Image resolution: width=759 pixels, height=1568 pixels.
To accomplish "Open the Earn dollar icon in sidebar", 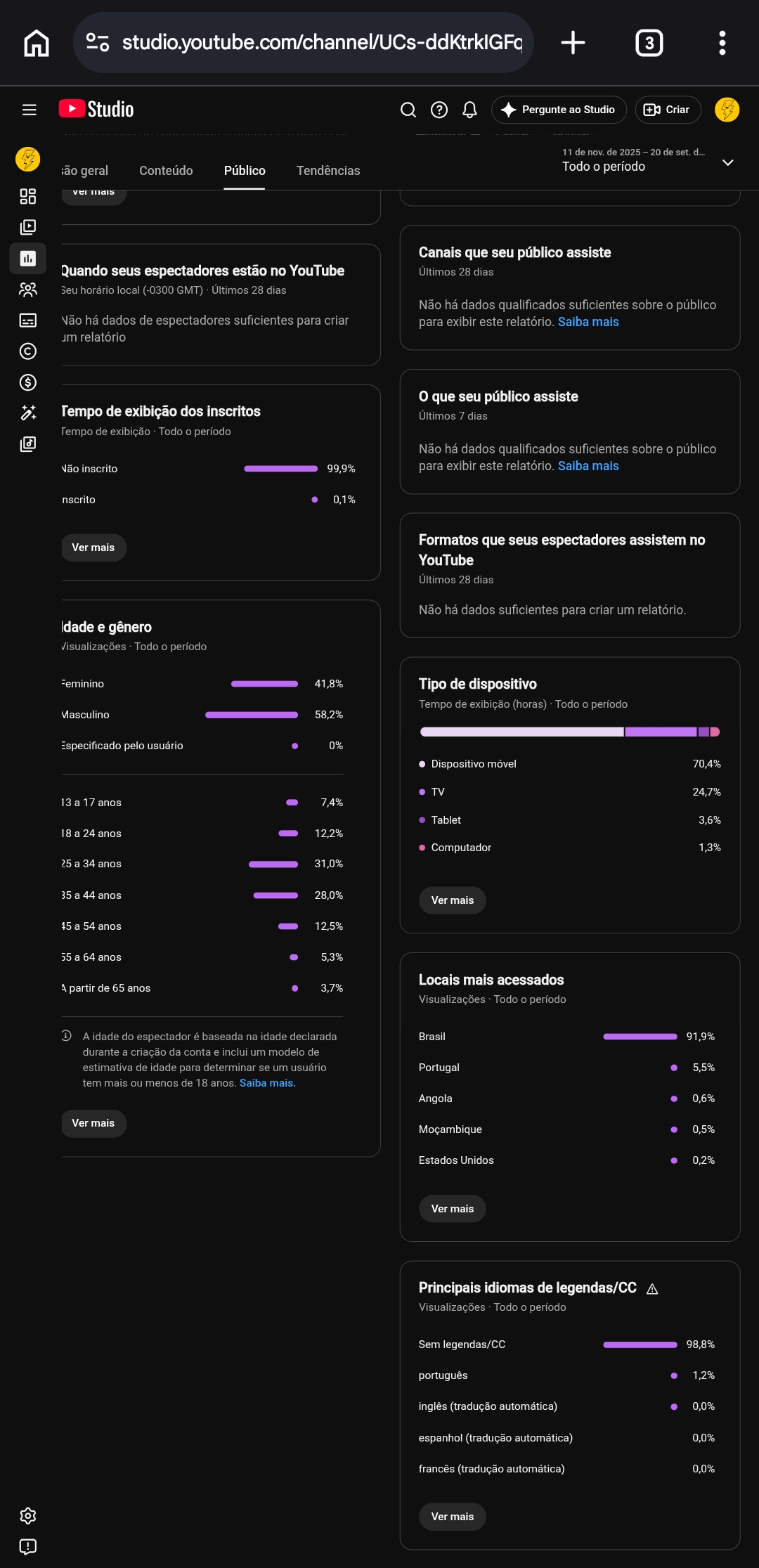I will [x=28, y=382].
